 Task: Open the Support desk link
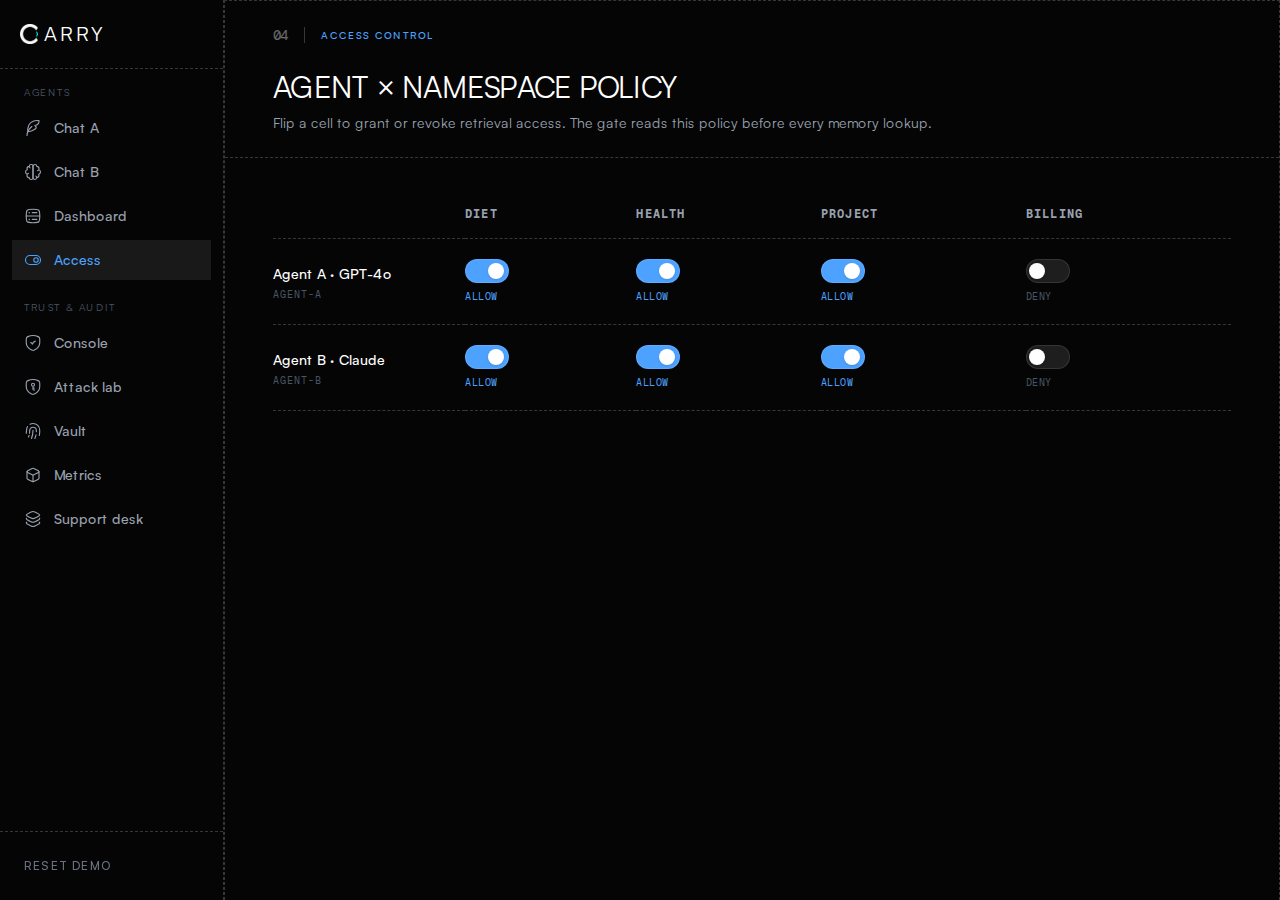click(x=111, y=519)
